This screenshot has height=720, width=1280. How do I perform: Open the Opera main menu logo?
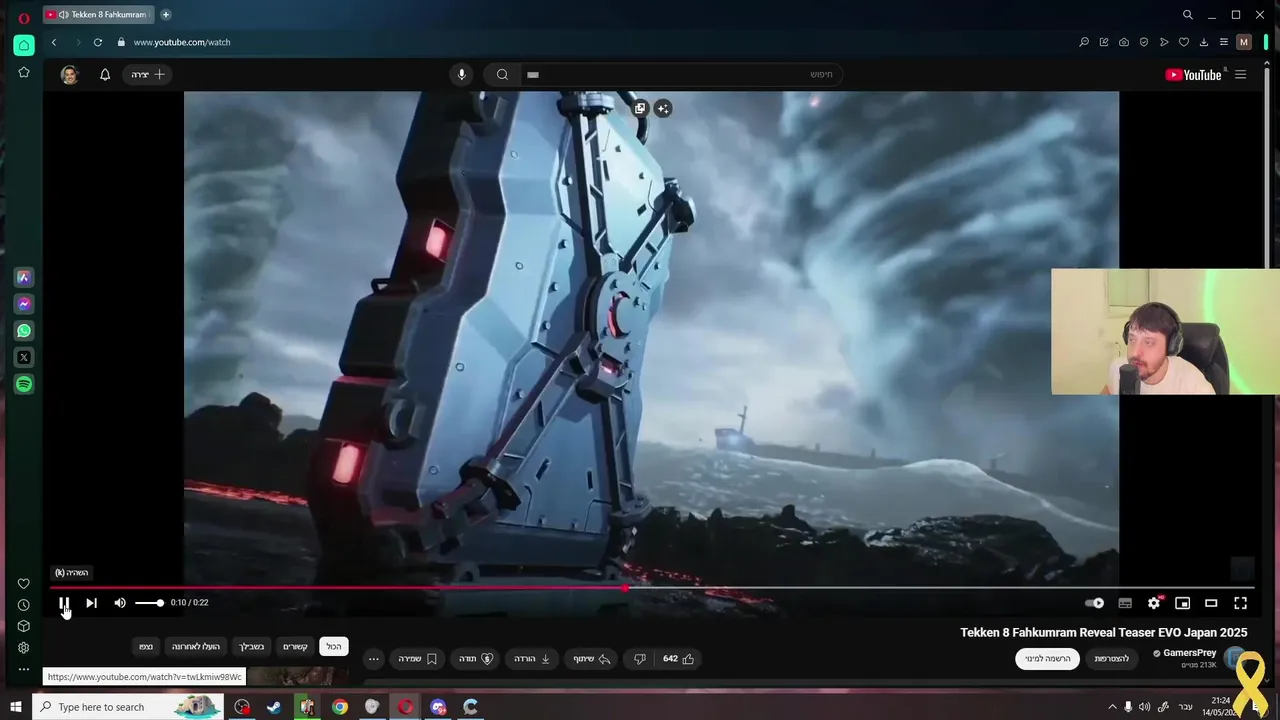click(x=23, y=17)
